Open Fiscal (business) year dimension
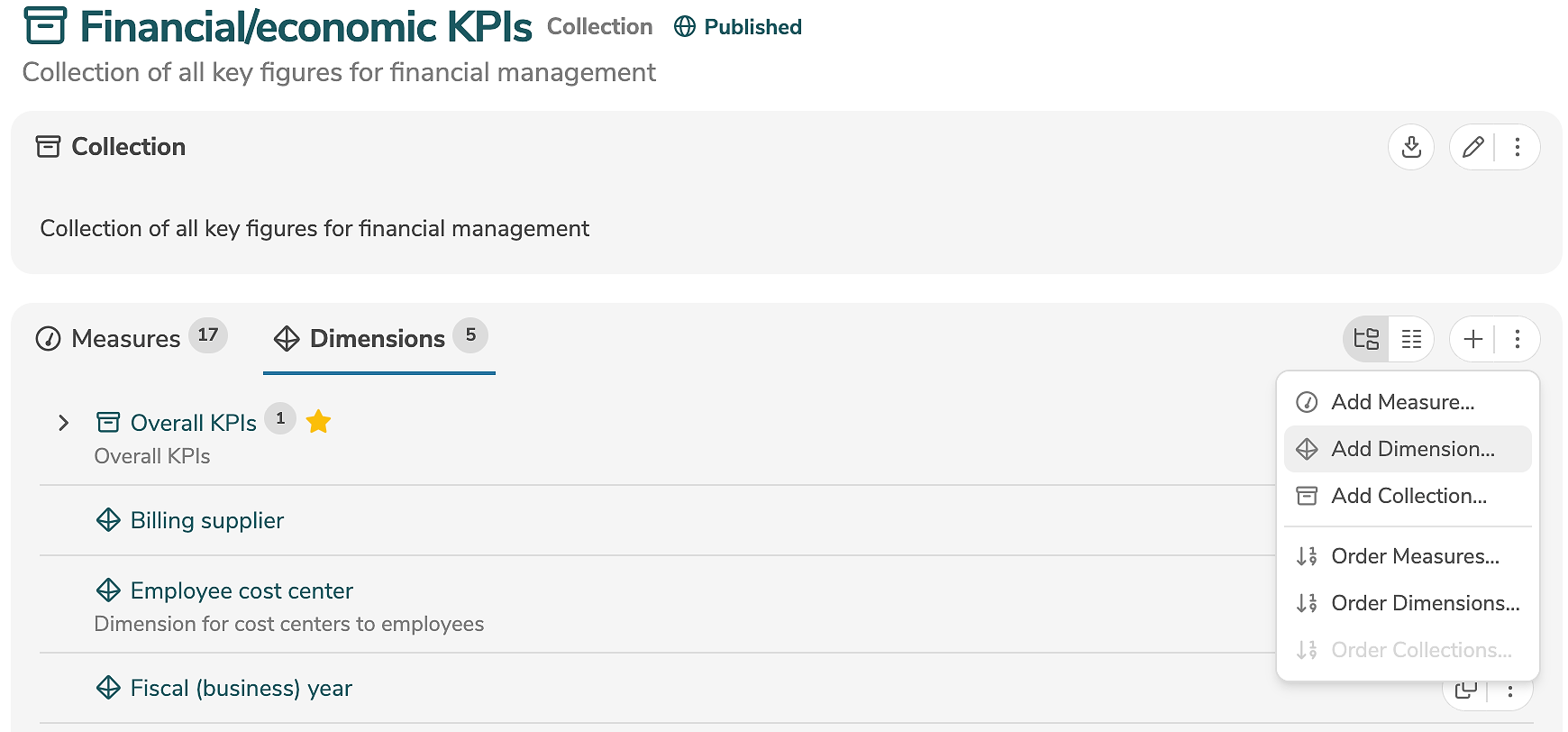 [x=241, y=688]
